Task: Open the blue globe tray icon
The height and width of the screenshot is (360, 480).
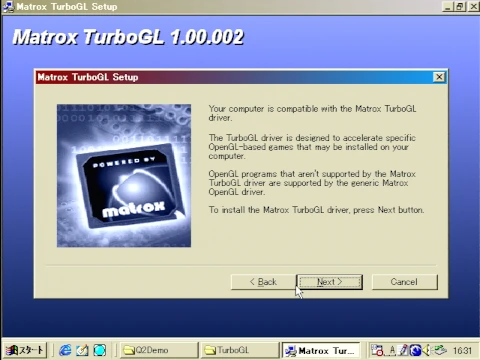Action: (x=415, y=350)
